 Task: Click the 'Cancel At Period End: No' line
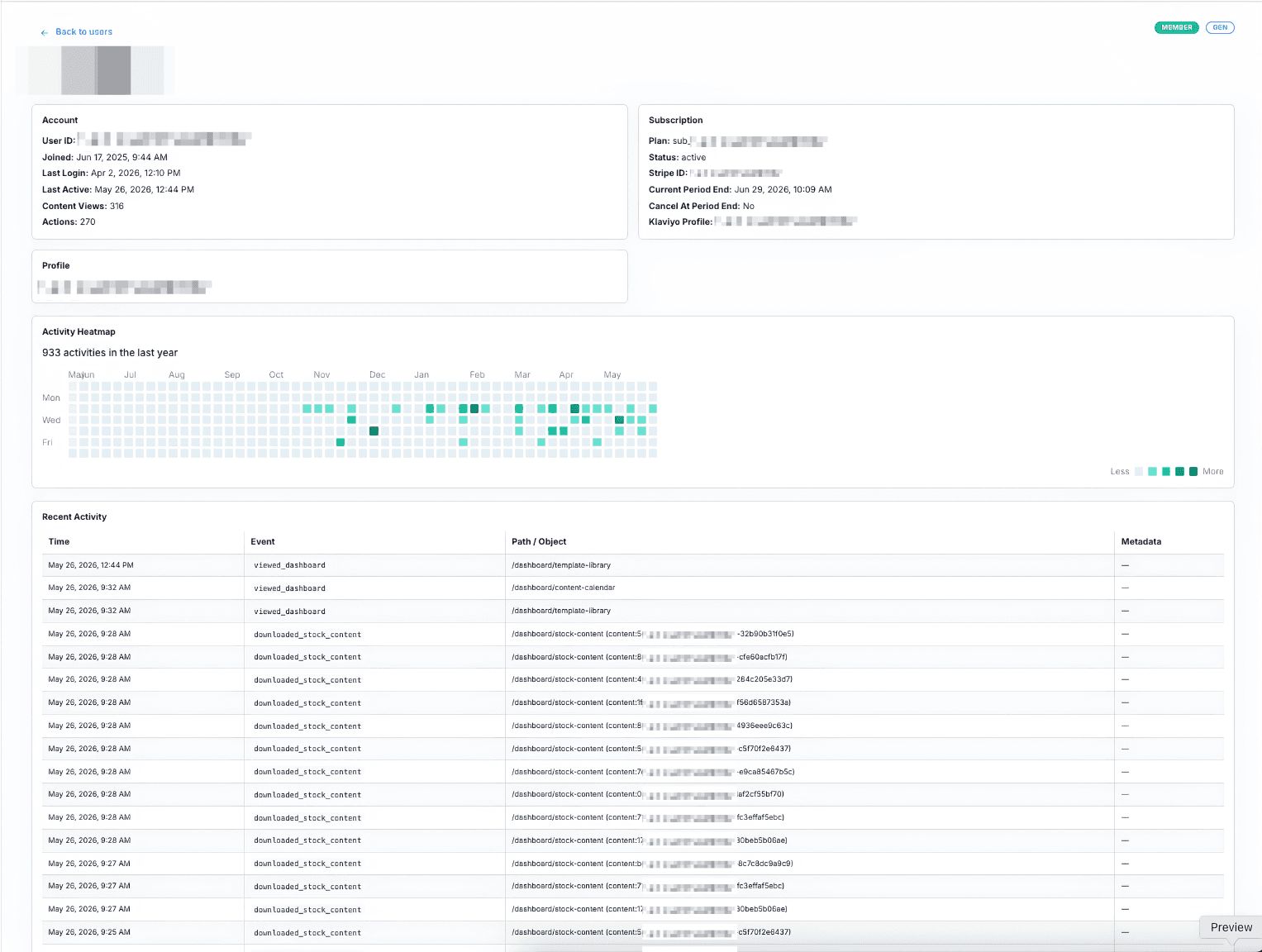pyautogui.click(x=701, y=206)
